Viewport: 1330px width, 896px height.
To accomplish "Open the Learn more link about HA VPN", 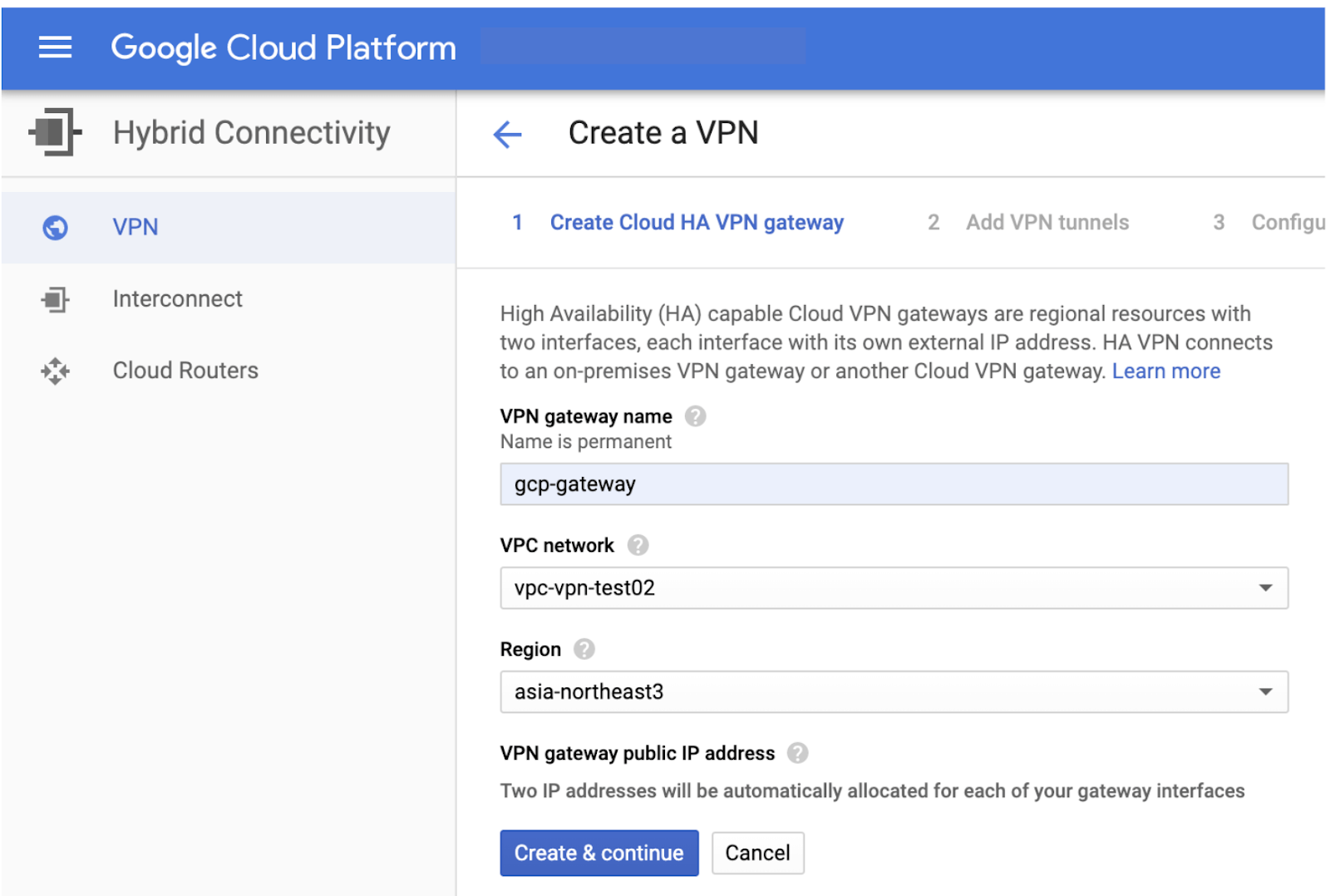I will tap(1166, 371).
